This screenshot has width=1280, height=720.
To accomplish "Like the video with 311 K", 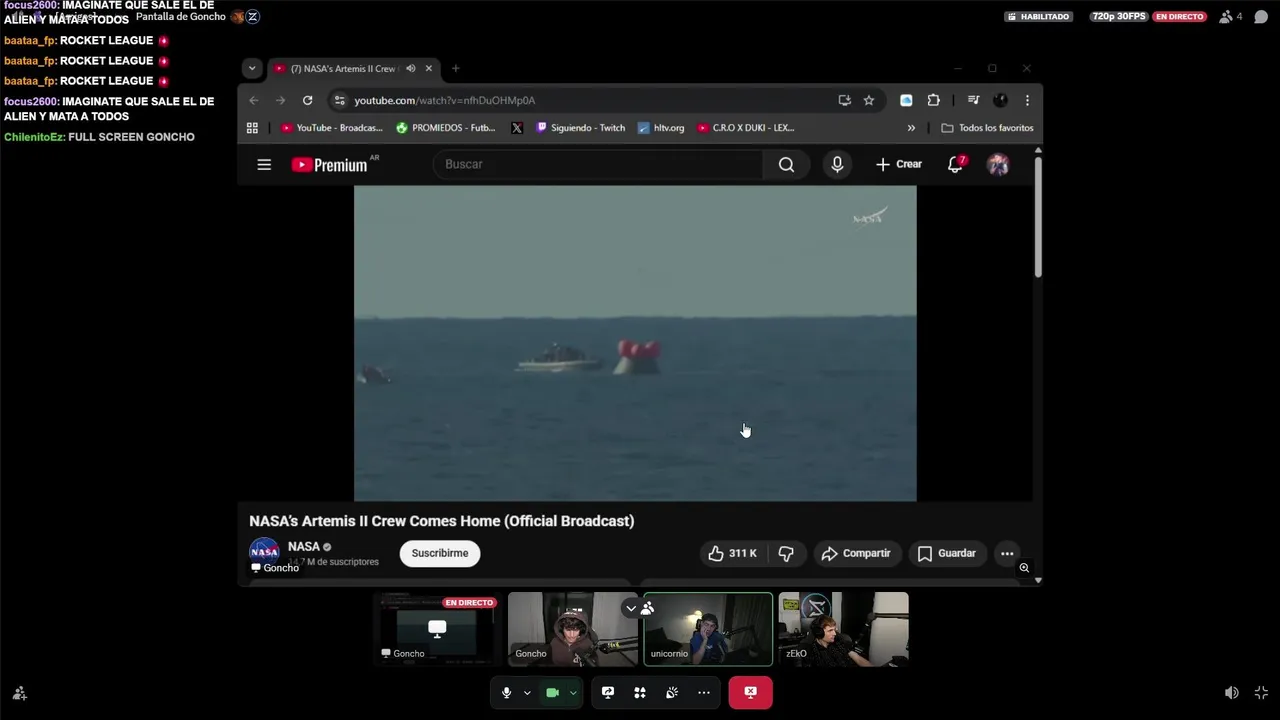I will (733, 553).
